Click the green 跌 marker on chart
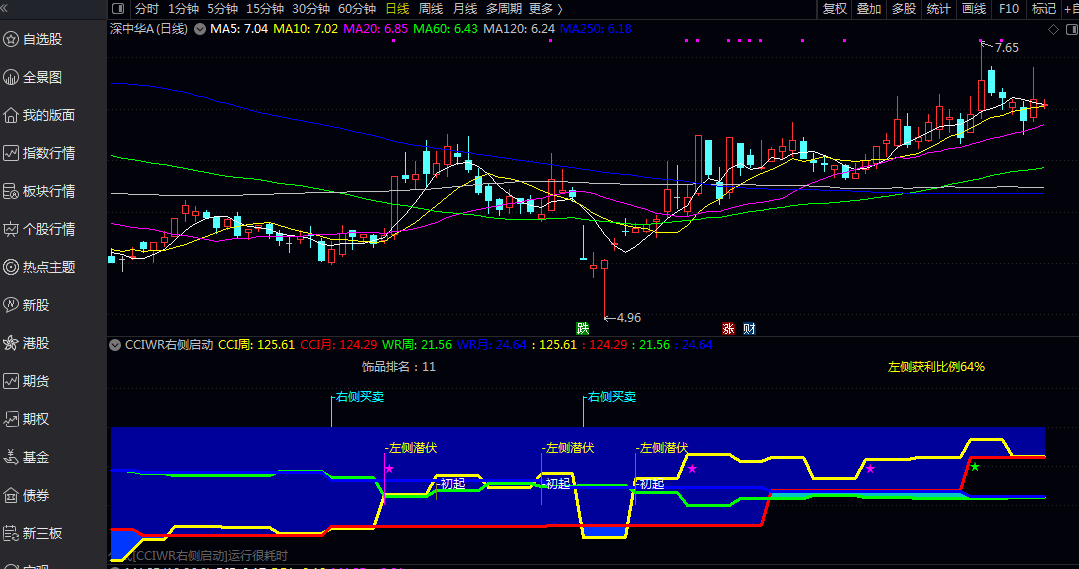 click(x=583, y=328)
